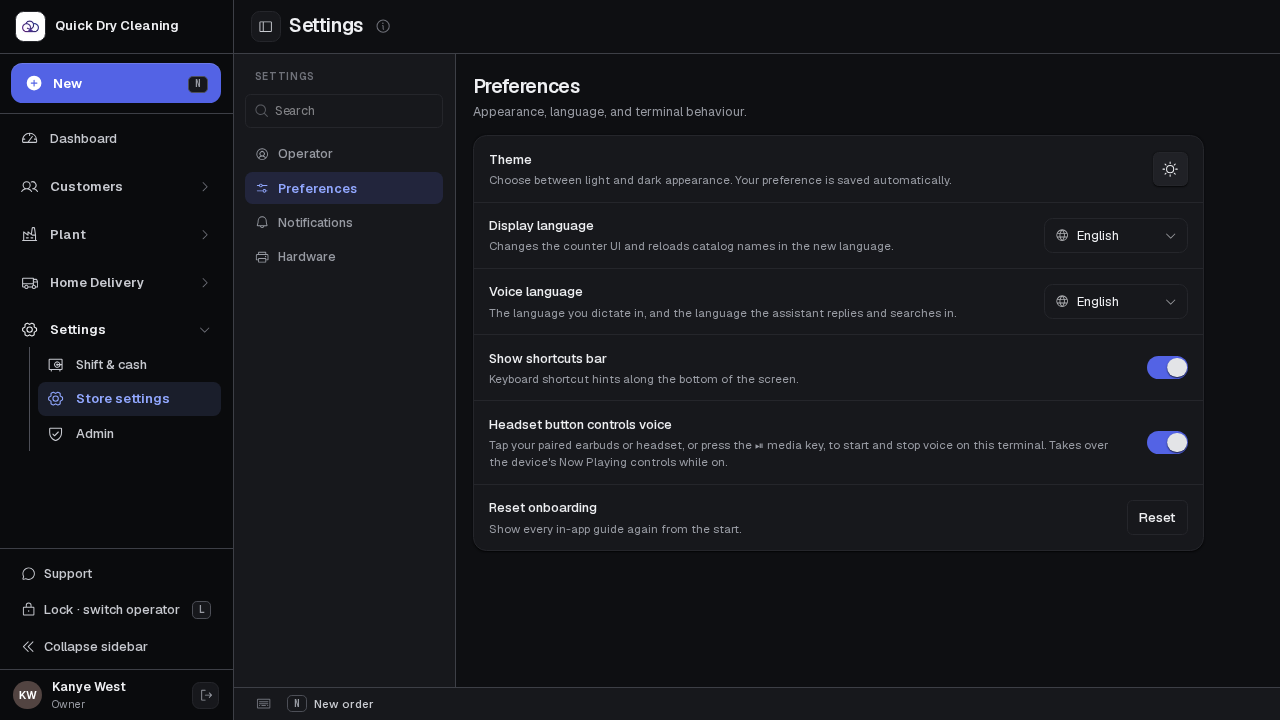
Task: Turn off Headset button controls voice
Action: [x=1167, y=442]
